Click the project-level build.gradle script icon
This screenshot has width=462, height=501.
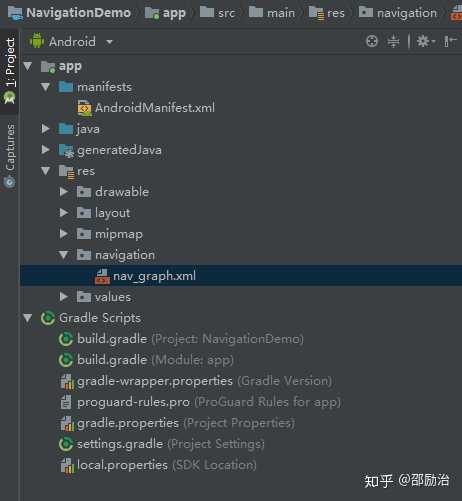click(66, 339)
